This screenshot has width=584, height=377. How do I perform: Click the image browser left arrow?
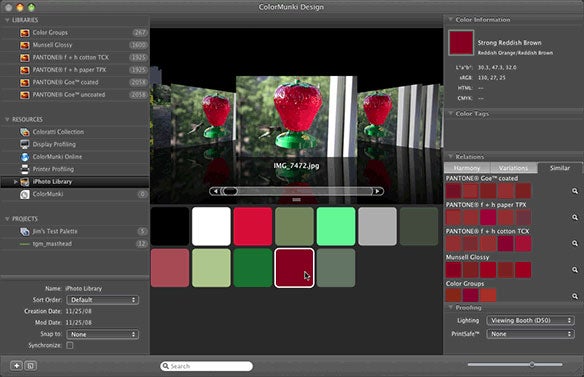(x=215, y=191)
